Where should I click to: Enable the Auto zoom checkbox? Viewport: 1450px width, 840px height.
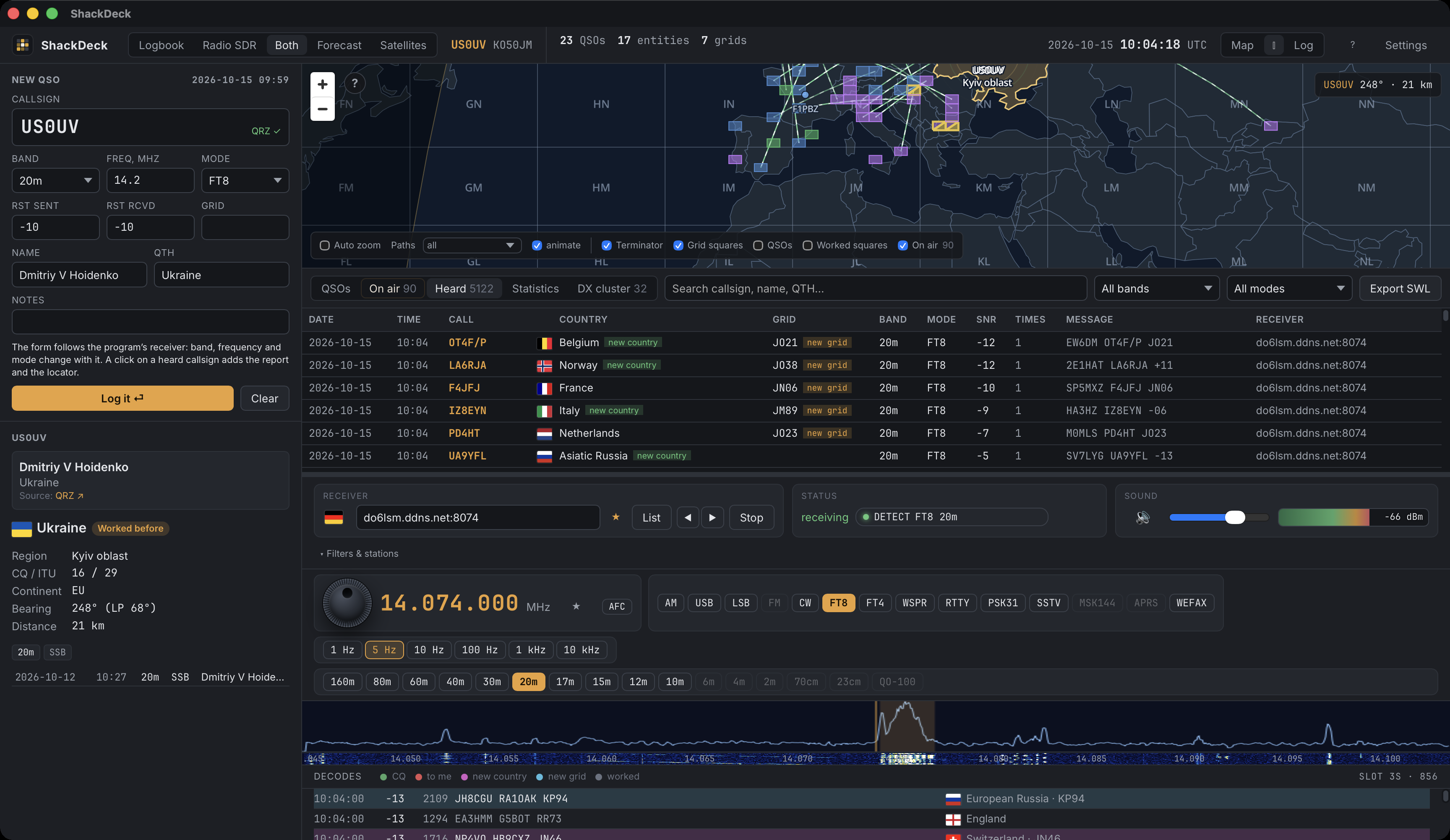(324, 245)
